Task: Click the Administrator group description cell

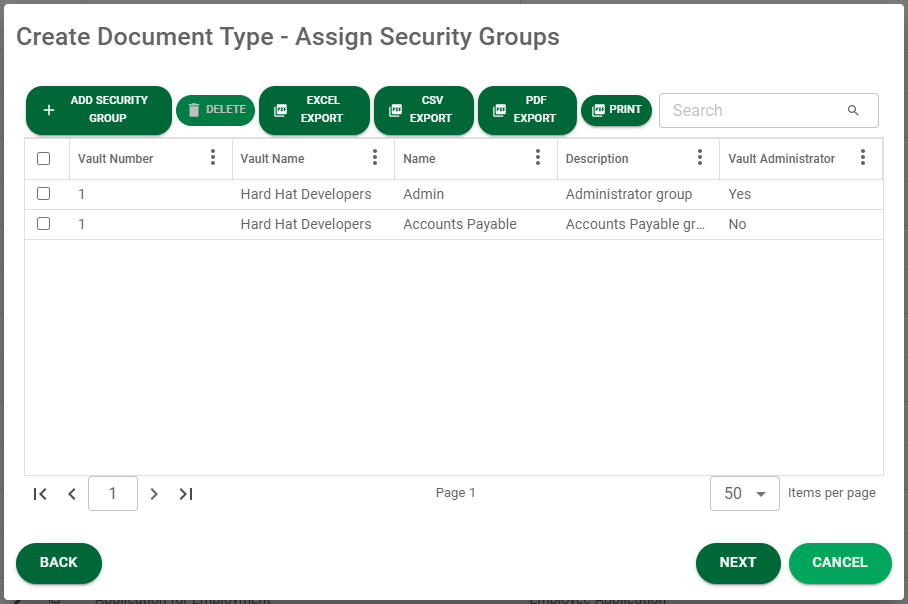Action: click(628, 194)
